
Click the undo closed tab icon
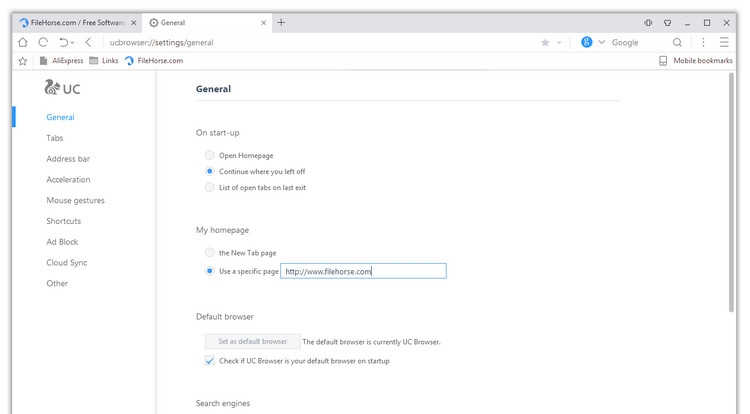63,42
